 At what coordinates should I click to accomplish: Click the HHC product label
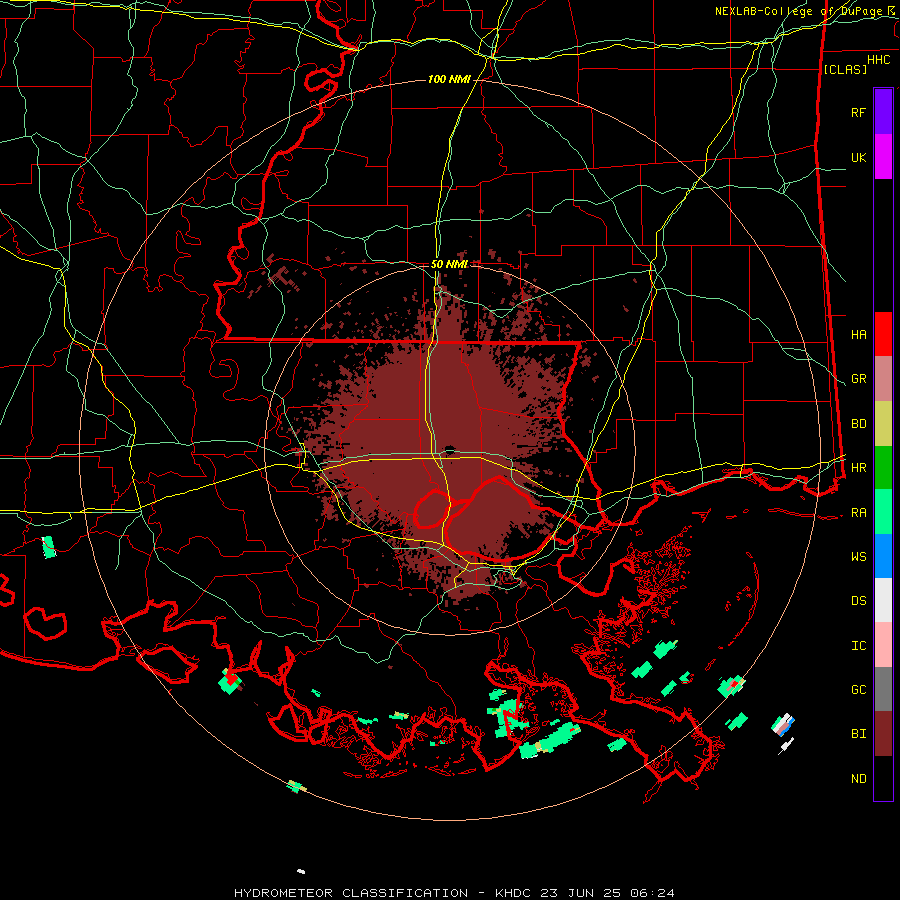(879, 60)
